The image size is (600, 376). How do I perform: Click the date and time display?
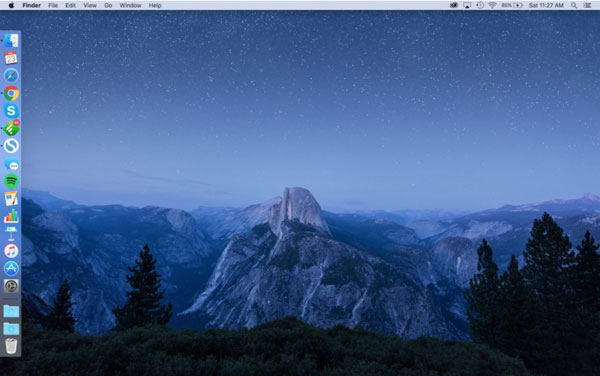[546, 5]
